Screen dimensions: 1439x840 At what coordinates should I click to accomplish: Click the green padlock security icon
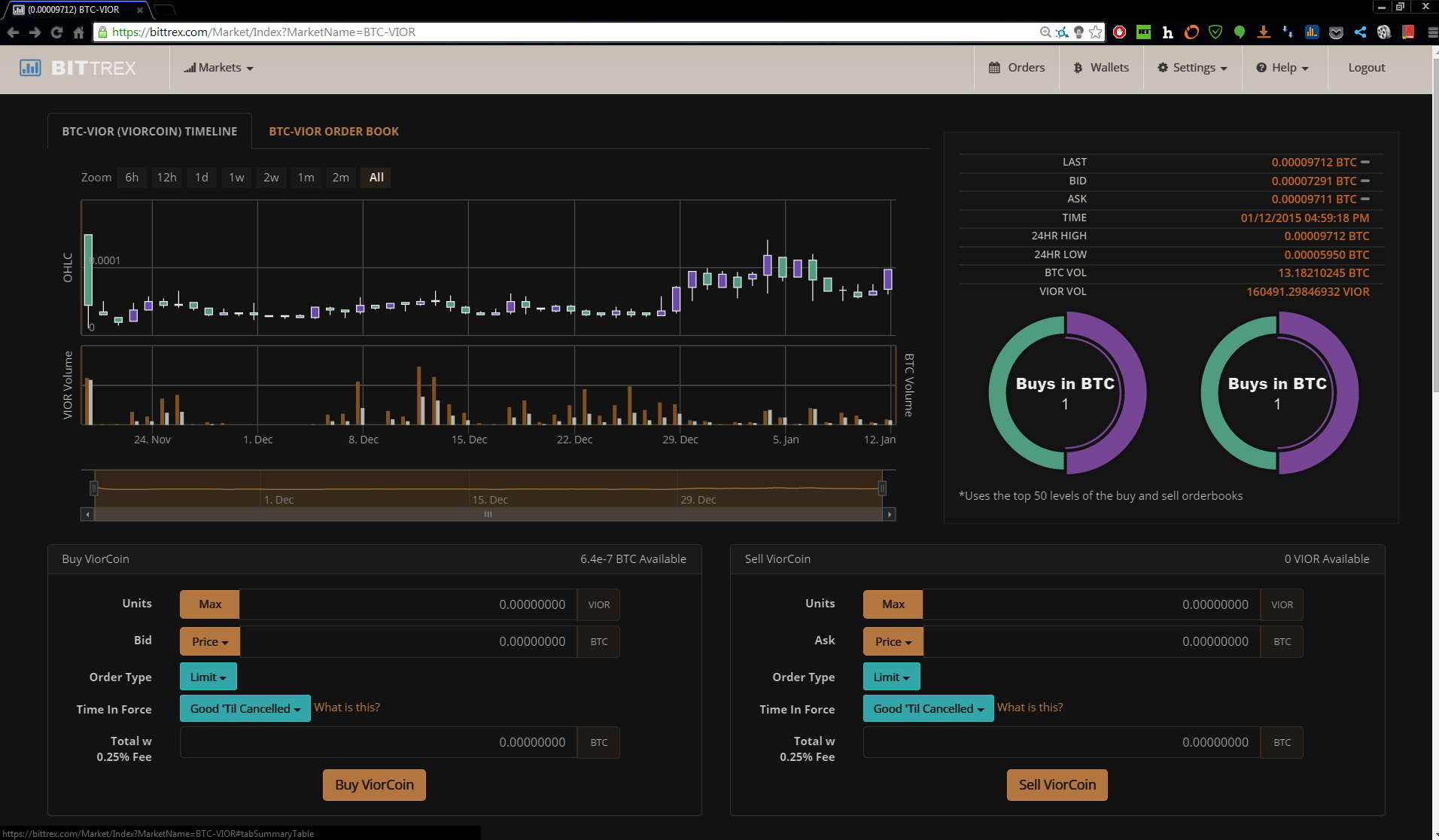click(102, 32)
